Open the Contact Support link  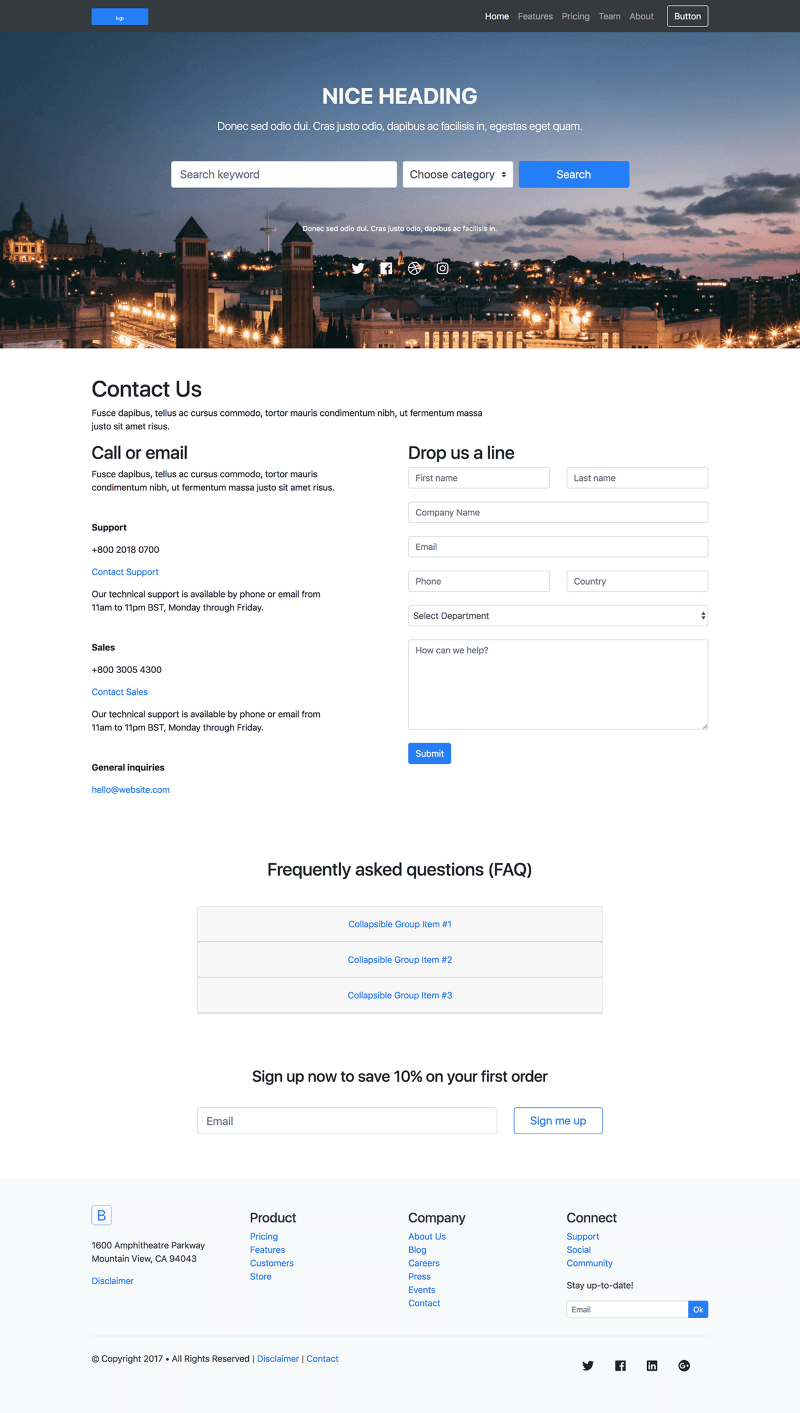pyautogui.click(x=125, y=572)
